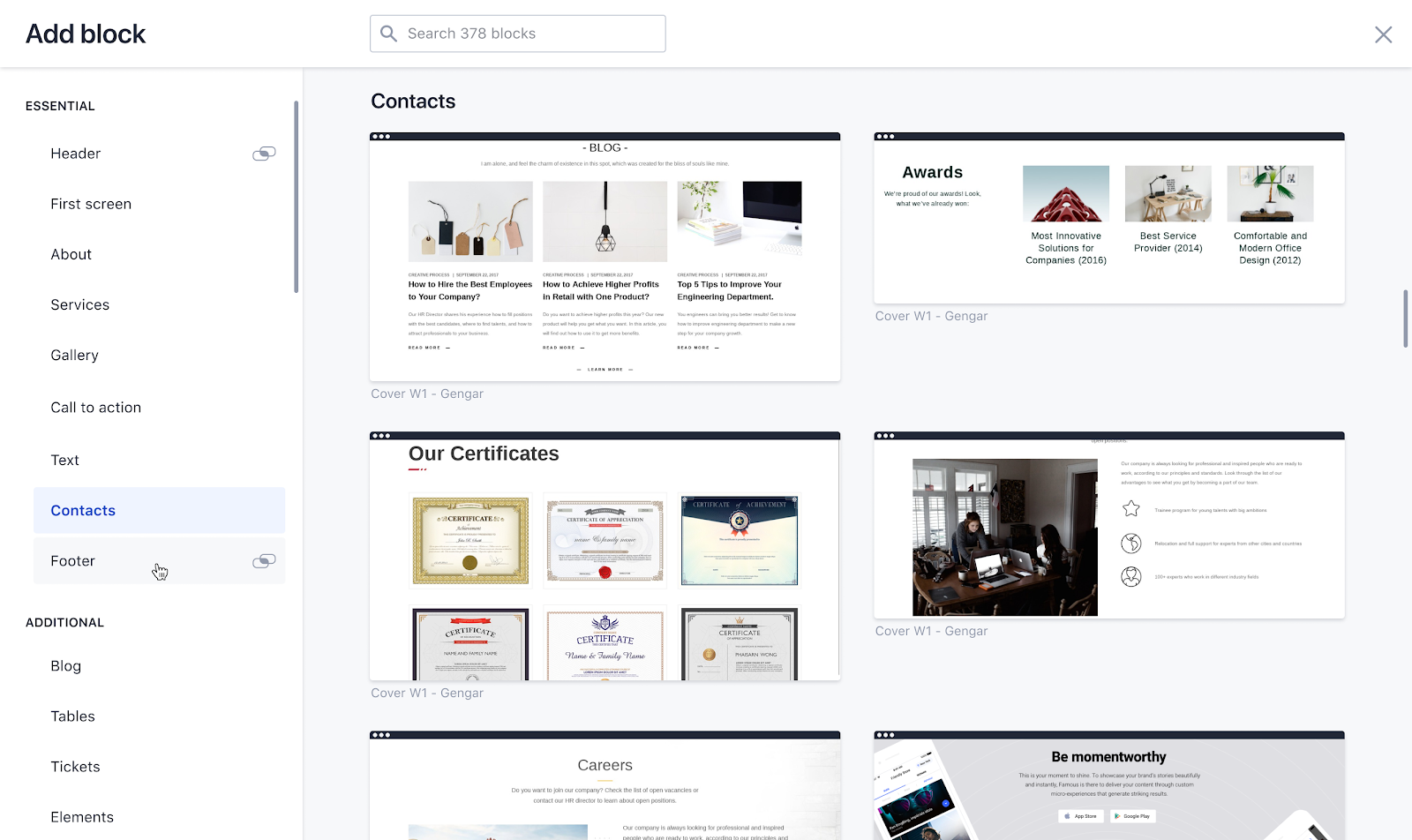1412x840 pixels.
Task: Click the Add block title
Action: 86,34
